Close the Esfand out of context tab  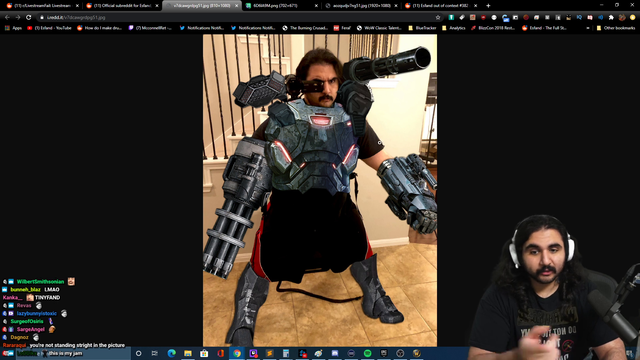[476, 6]
